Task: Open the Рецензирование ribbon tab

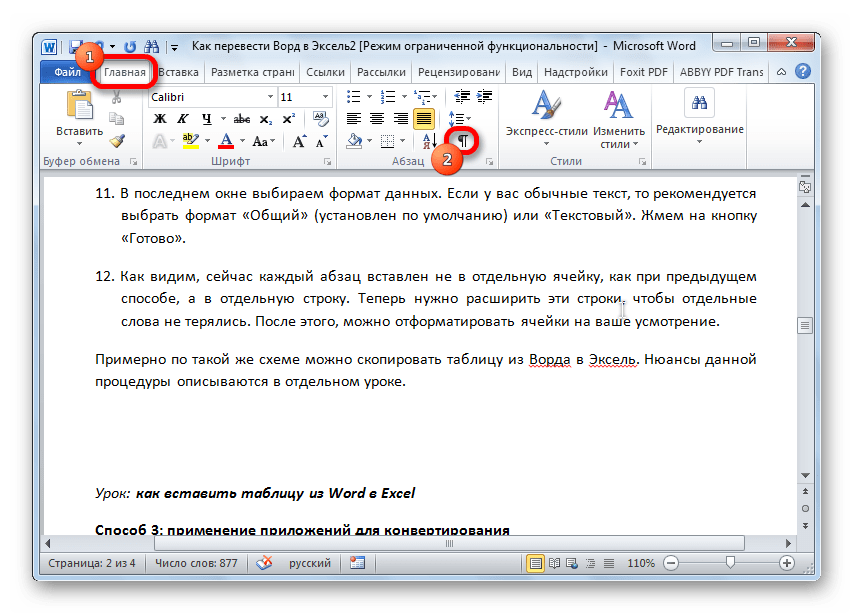Action: 459,72
